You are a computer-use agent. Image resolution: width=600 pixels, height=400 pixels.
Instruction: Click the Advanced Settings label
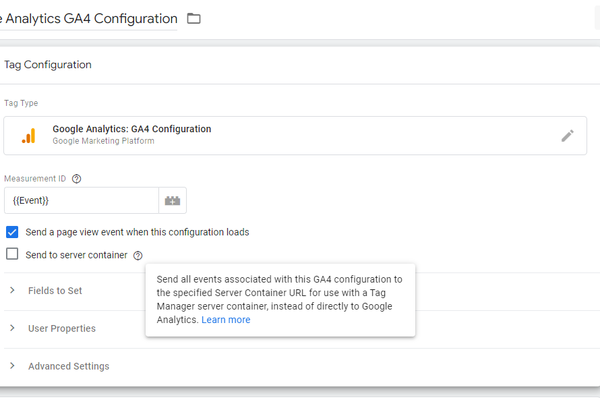pyautogui.click(x=69, y=366)
